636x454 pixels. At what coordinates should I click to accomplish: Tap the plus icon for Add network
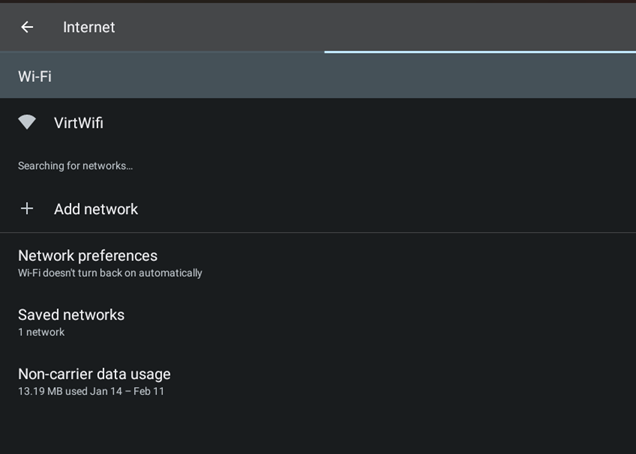point(27,209)
